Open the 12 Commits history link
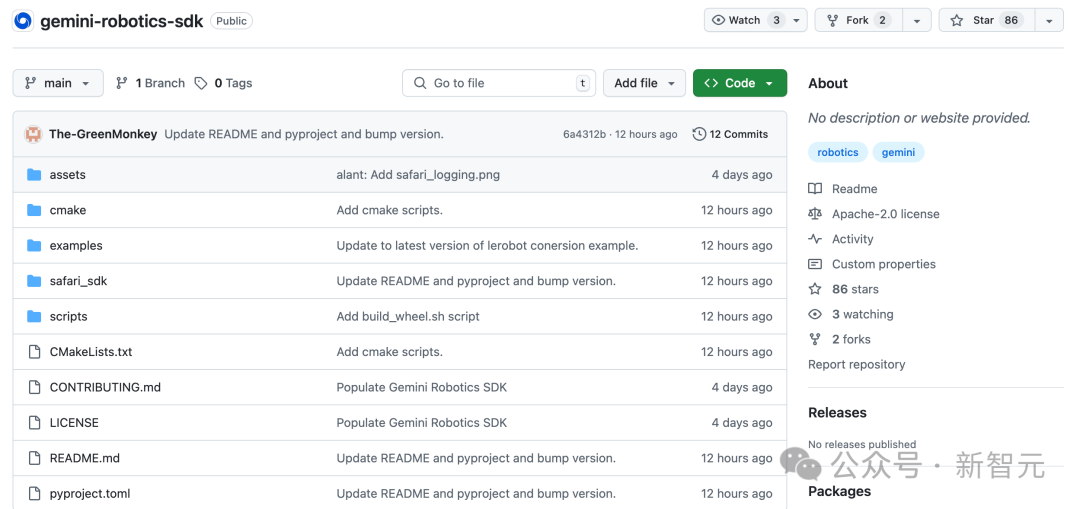The height and width of the screenshot is (509, 1080). pyautogui.click(x=731, y=134)
